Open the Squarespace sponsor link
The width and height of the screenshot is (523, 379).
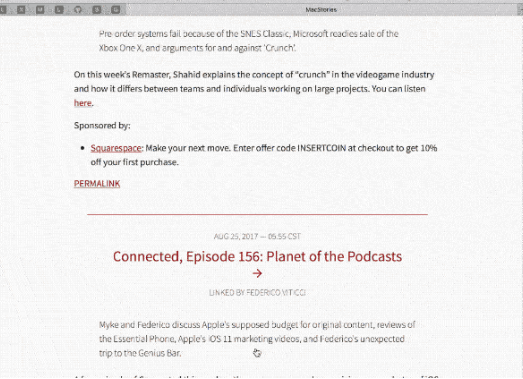point(116,148)
